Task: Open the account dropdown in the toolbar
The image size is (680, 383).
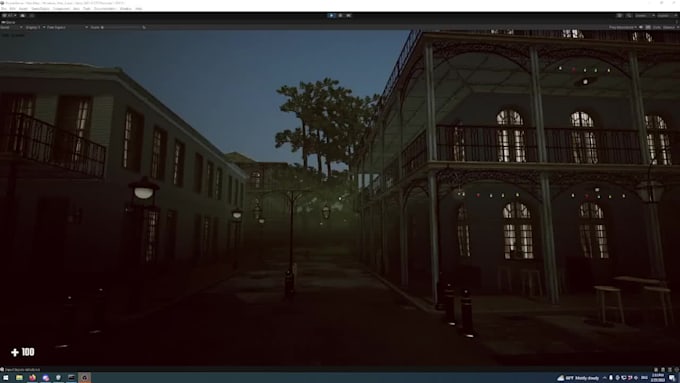Action: click(10, 16)
